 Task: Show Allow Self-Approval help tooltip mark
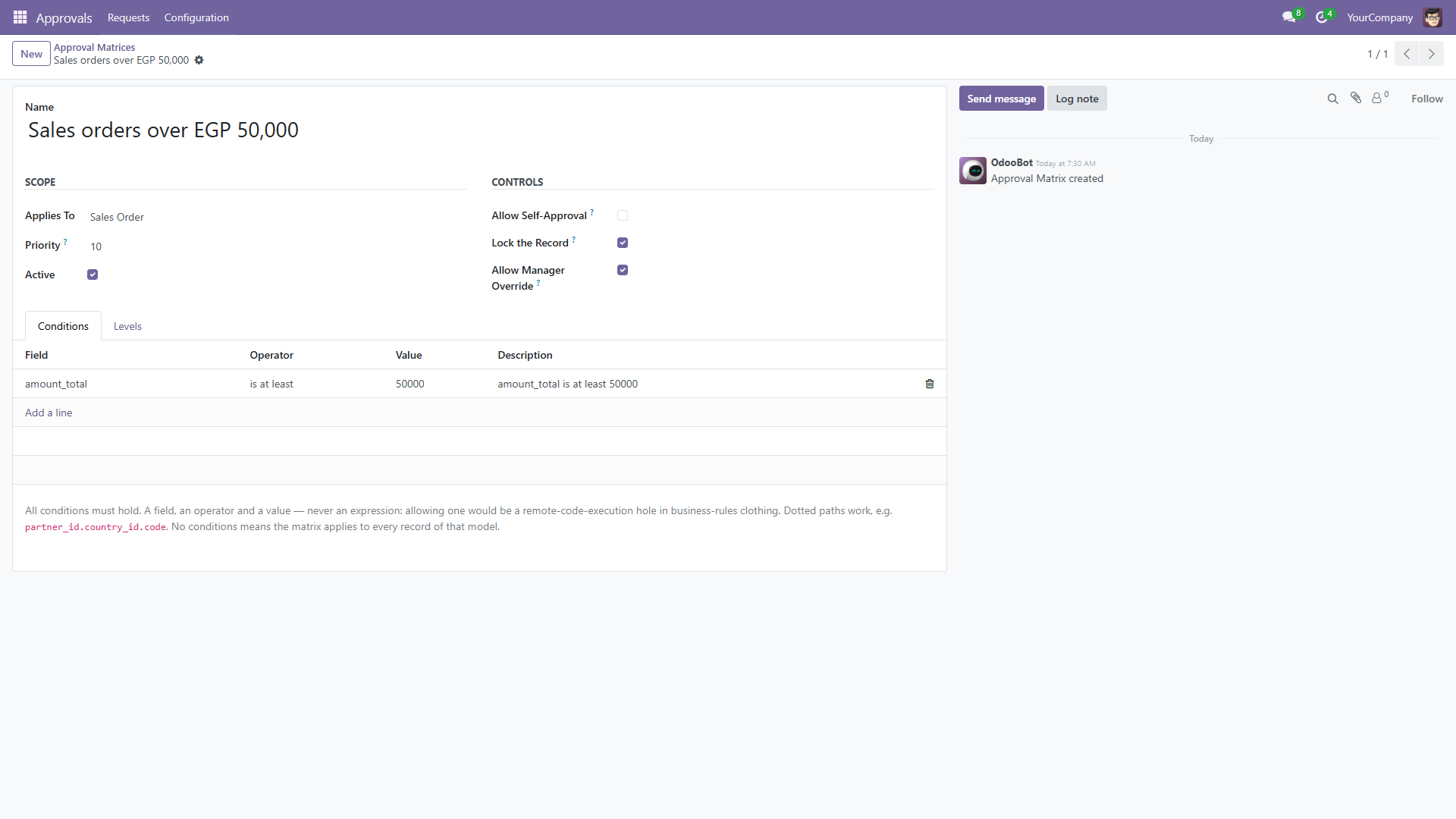[592, 212]
